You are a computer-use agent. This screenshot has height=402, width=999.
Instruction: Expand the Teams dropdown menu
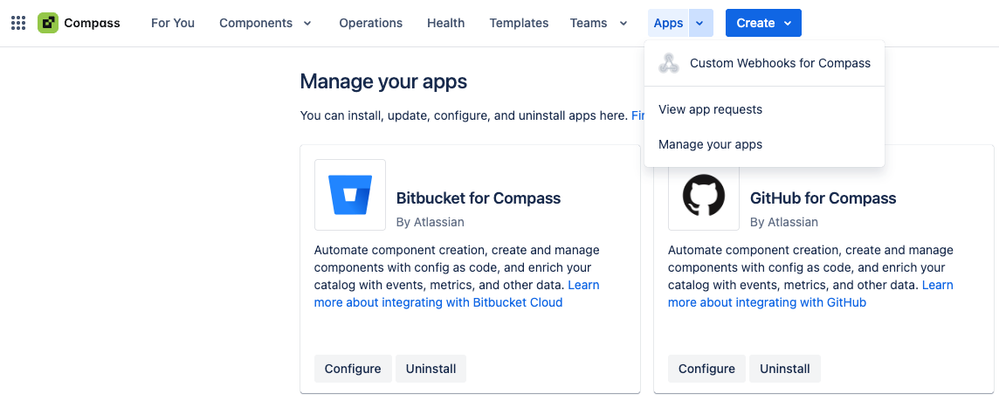(x=599, y=23)
